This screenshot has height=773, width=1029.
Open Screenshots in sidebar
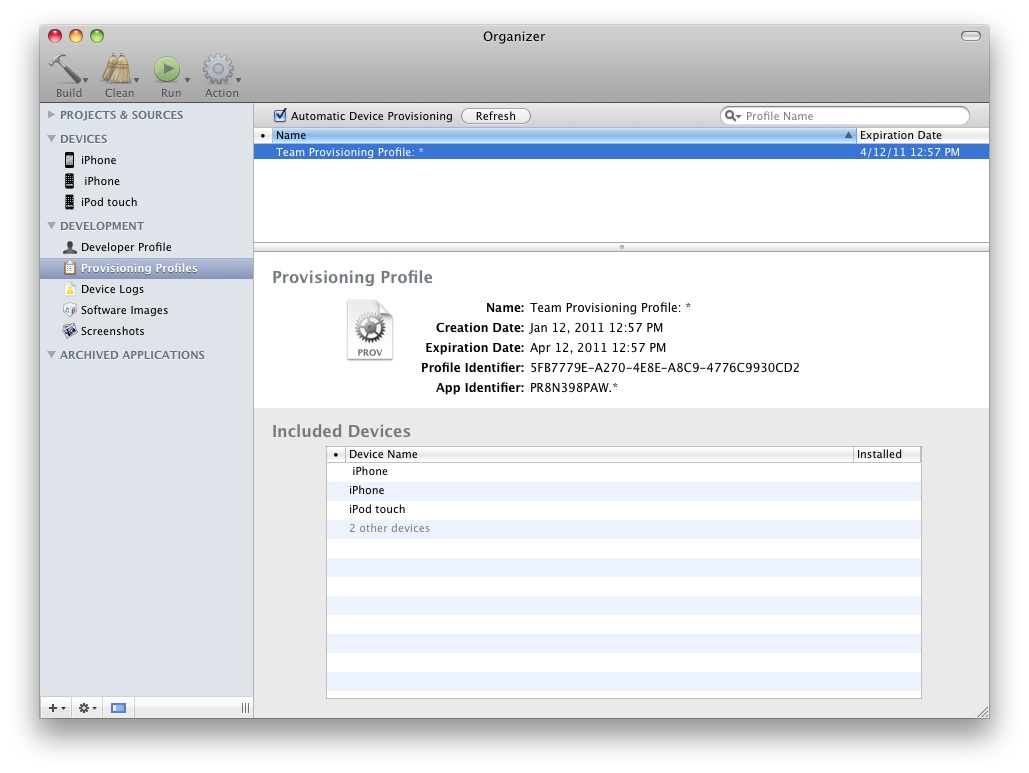pos(146,331)
